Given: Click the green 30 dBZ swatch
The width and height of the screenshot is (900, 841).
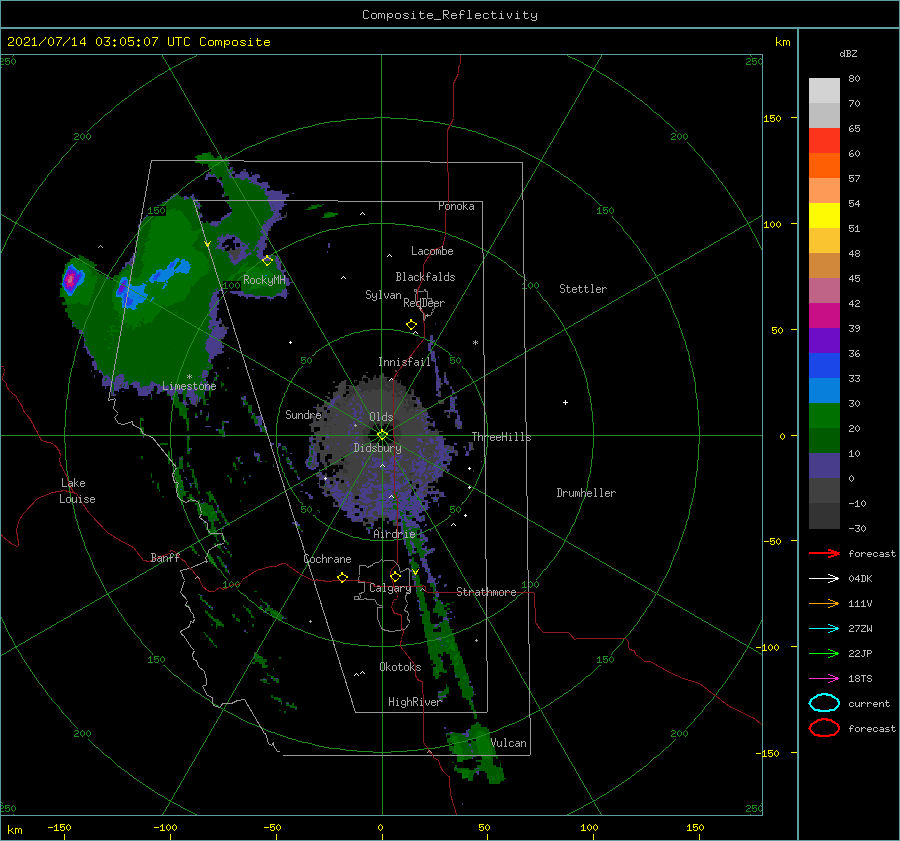Looking at the screenshot, I should click(824, 415).
